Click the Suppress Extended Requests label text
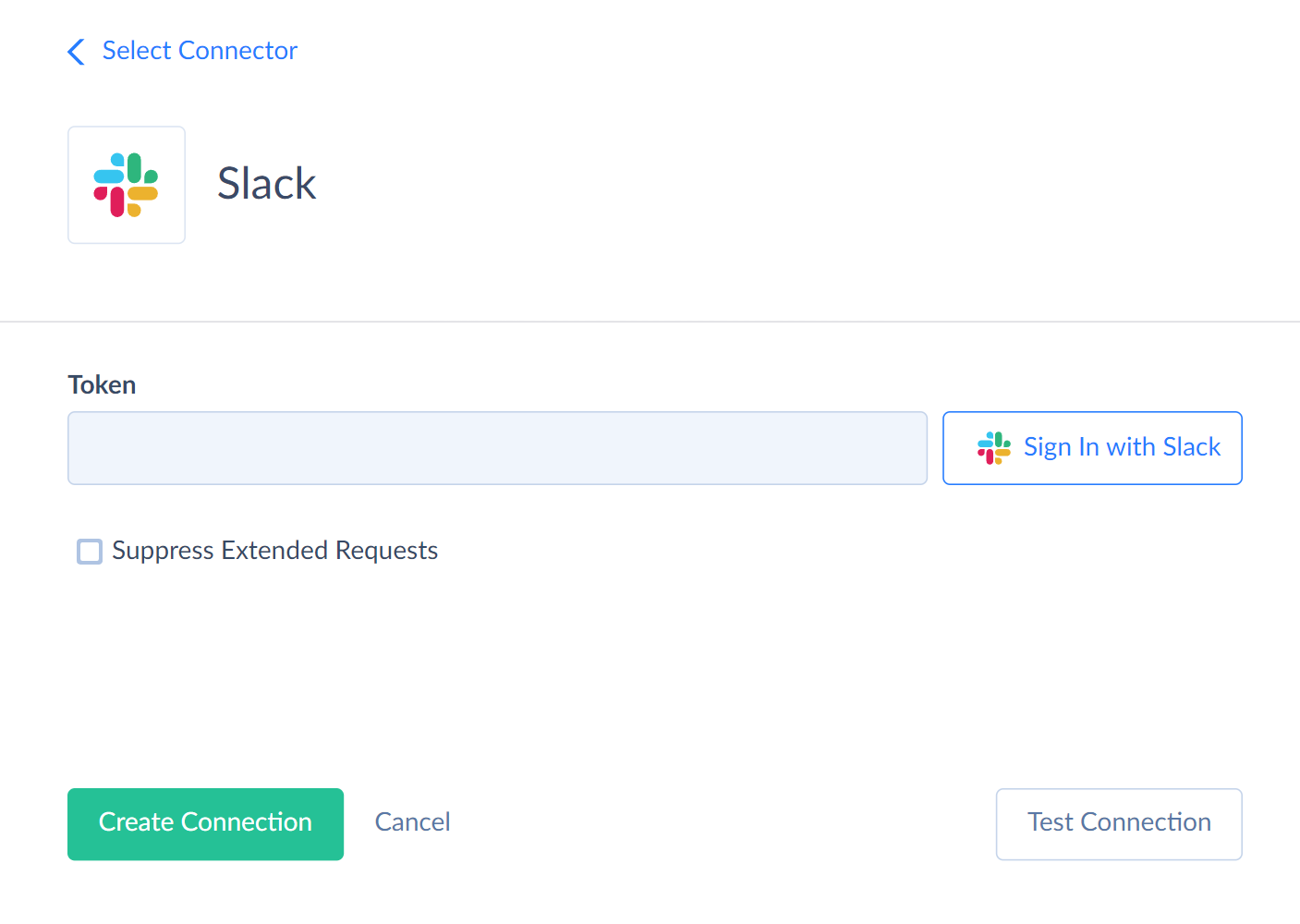This screenshot has width=1300, height=924. click(275, 551)
